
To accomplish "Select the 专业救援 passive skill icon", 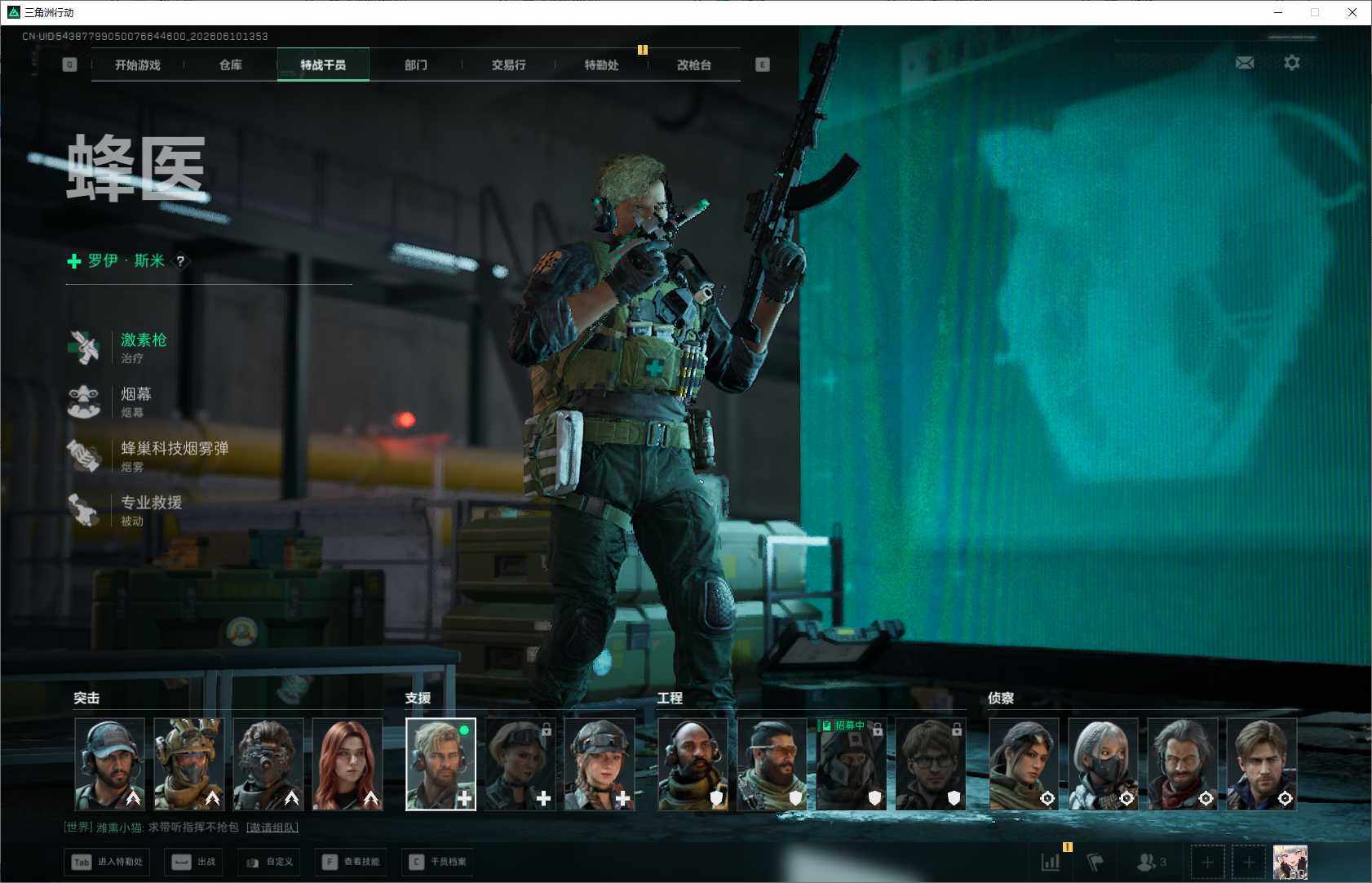I will click(x=83, y=511).
